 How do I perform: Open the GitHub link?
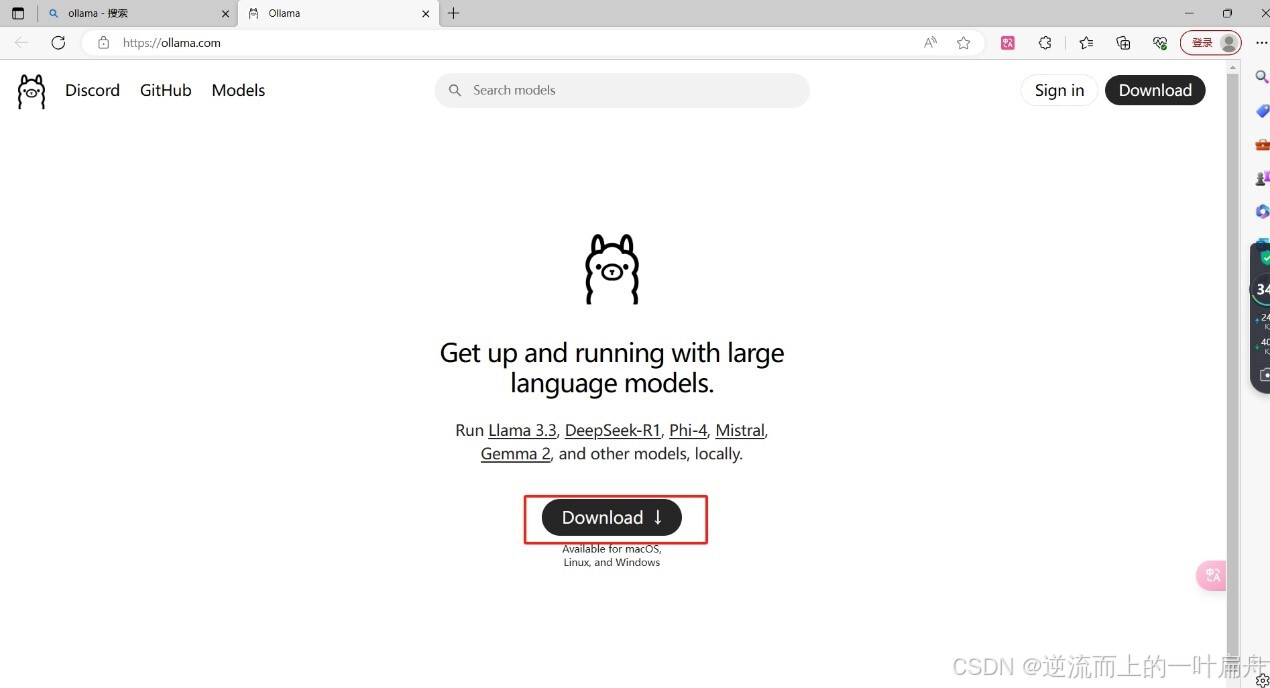(166, 90)
